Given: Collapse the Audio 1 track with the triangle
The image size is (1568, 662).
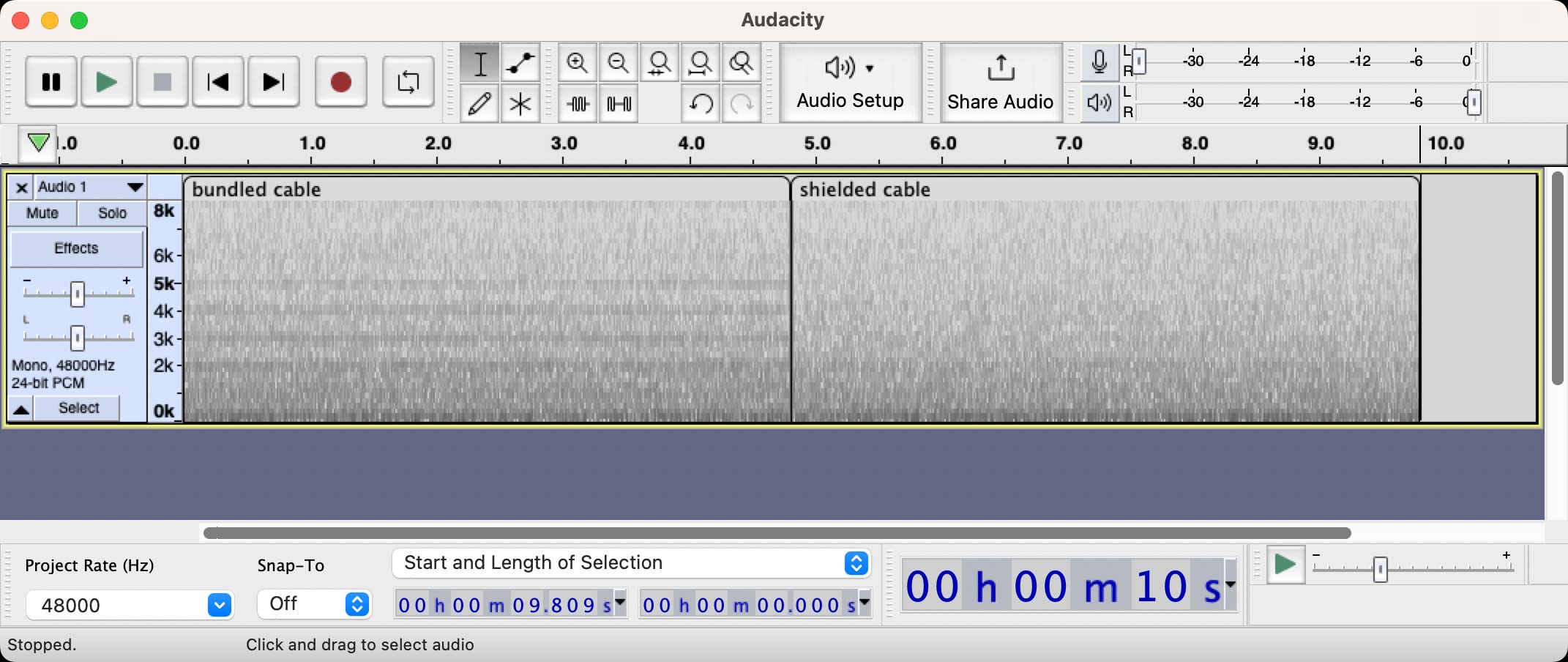Looking at the screenshot, I should click(21, 409).
